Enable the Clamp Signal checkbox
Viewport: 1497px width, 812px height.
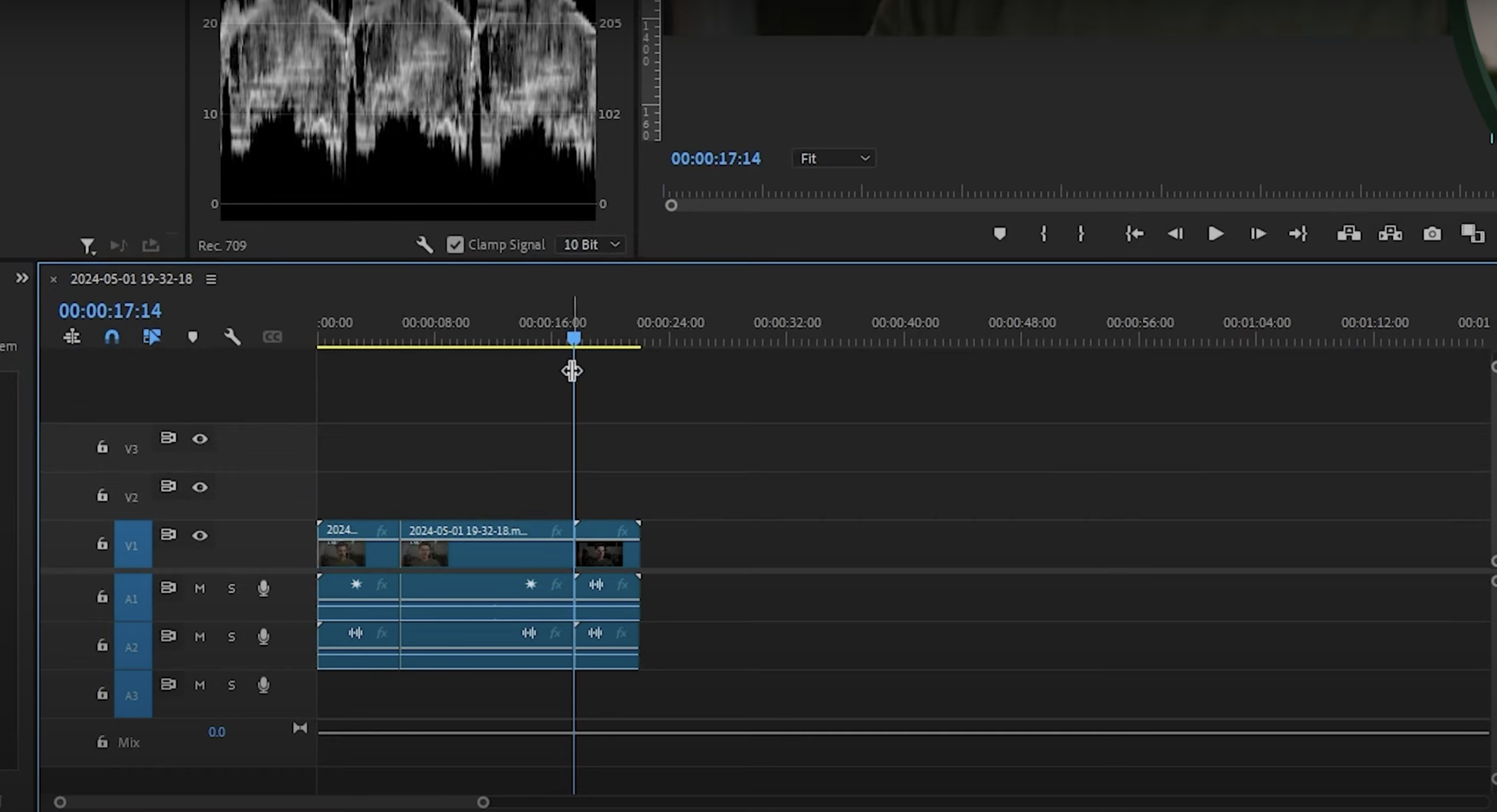click(x=455, y=244)
